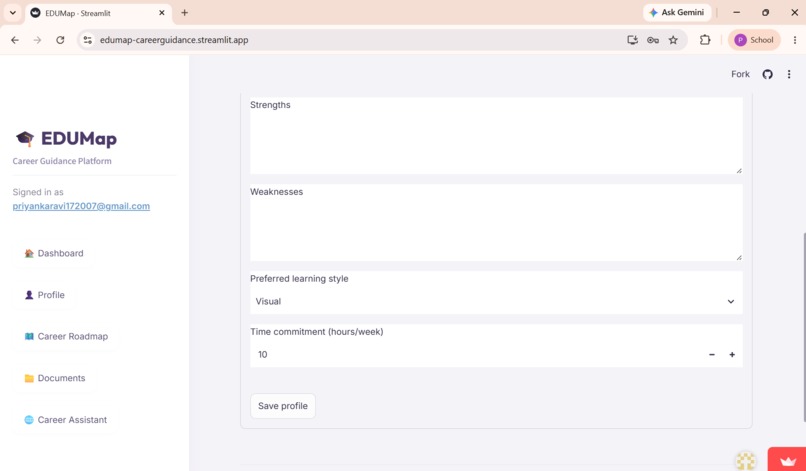Open Career Assistant in the sidebar
This screenshot has width=806, height=471.
(66, 420)
